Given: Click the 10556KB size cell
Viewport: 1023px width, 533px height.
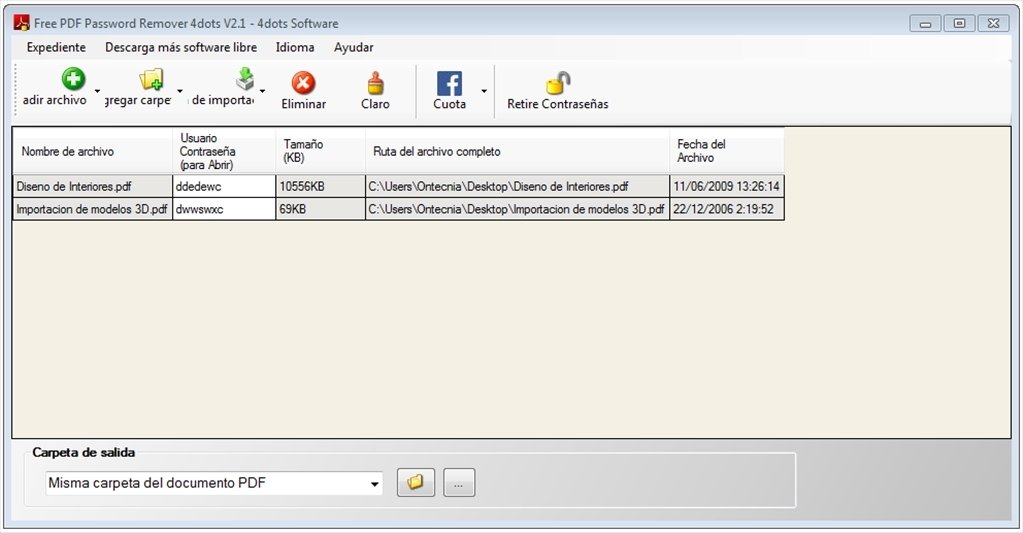Looking at the screenshot, I should [320, 187].
